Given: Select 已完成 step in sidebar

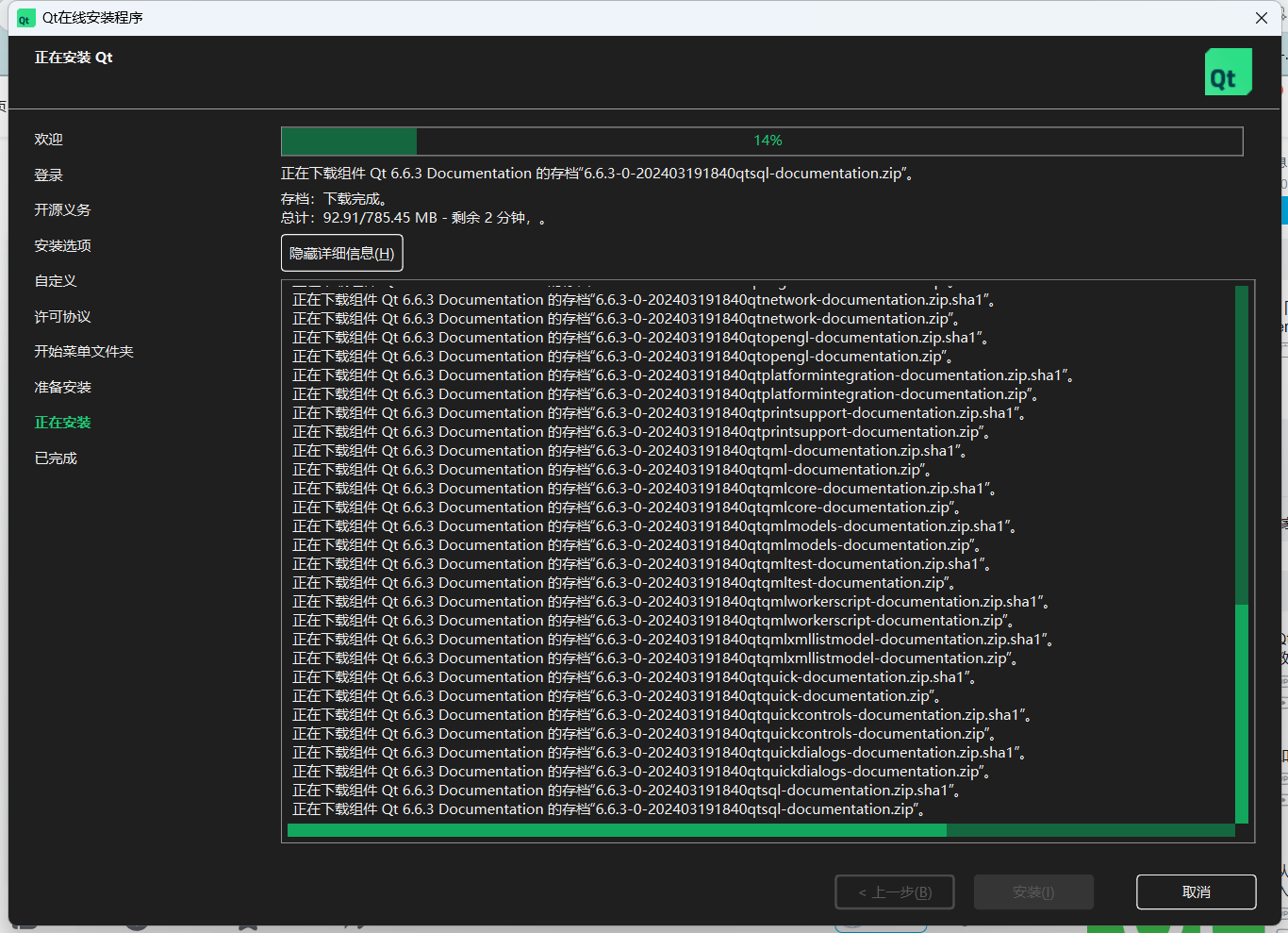Looking at the screenshot, I should tap(56, 458).
